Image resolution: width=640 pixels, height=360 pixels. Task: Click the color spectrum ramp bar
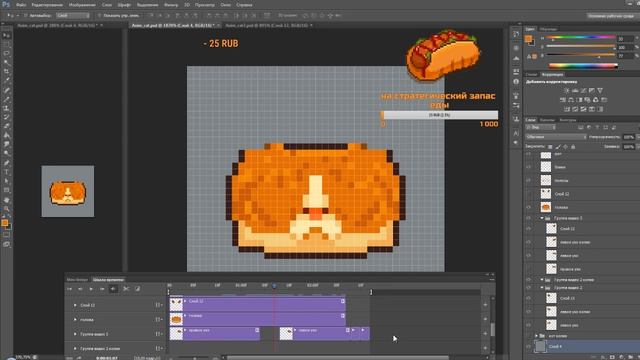pos(583,65)
